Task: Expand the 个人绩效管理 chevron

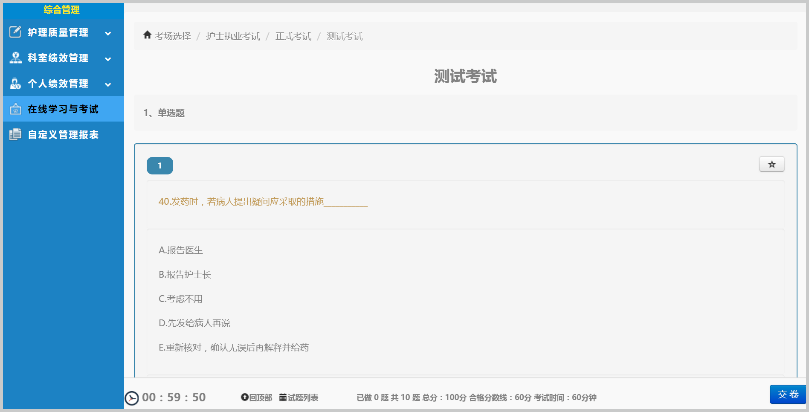Action: (108, 84)
